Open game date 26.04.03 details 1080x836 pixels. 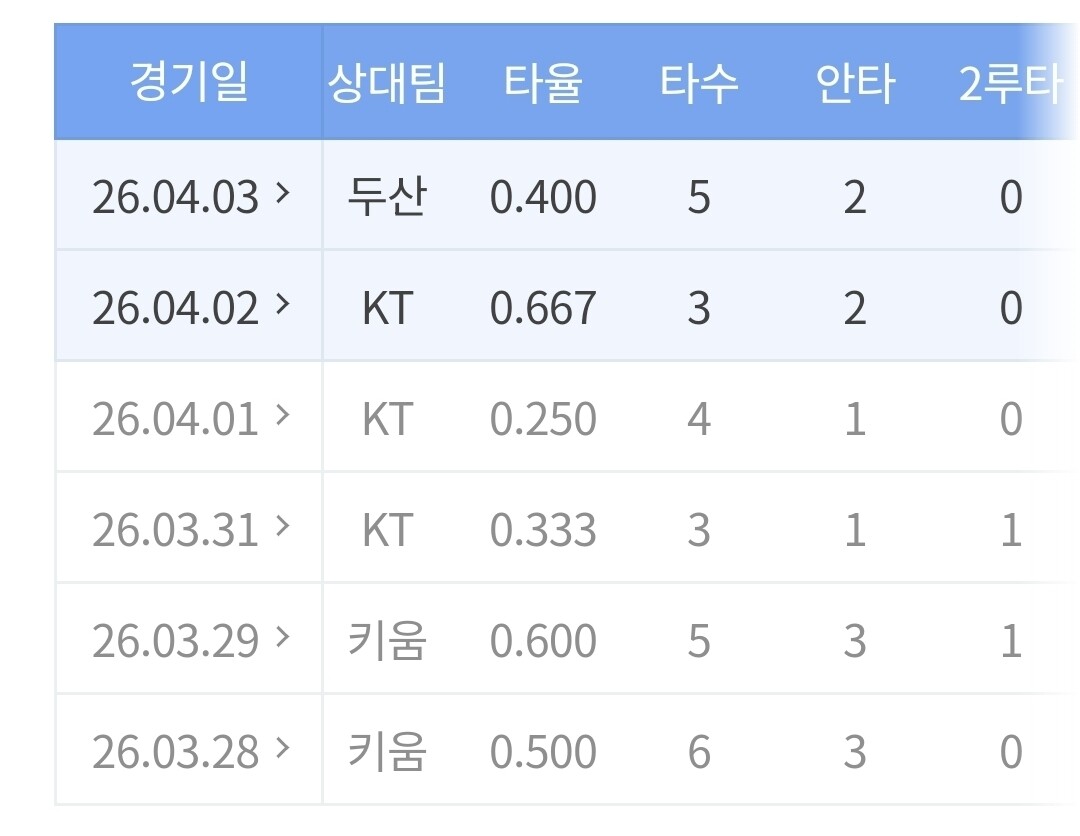pos(175,197)
